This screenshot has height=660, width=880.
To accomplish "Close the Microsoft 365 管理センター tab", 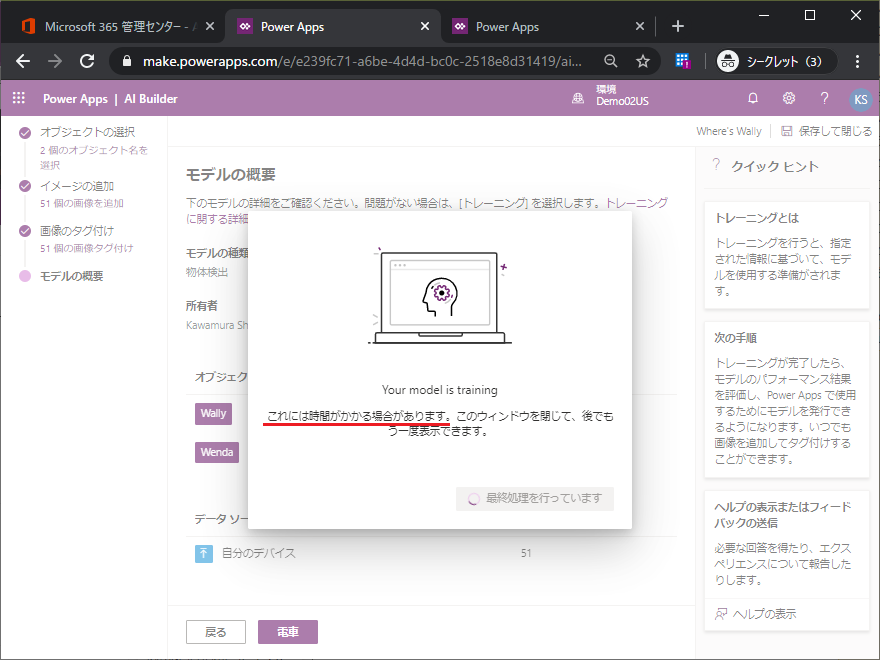I will [210, 26].
